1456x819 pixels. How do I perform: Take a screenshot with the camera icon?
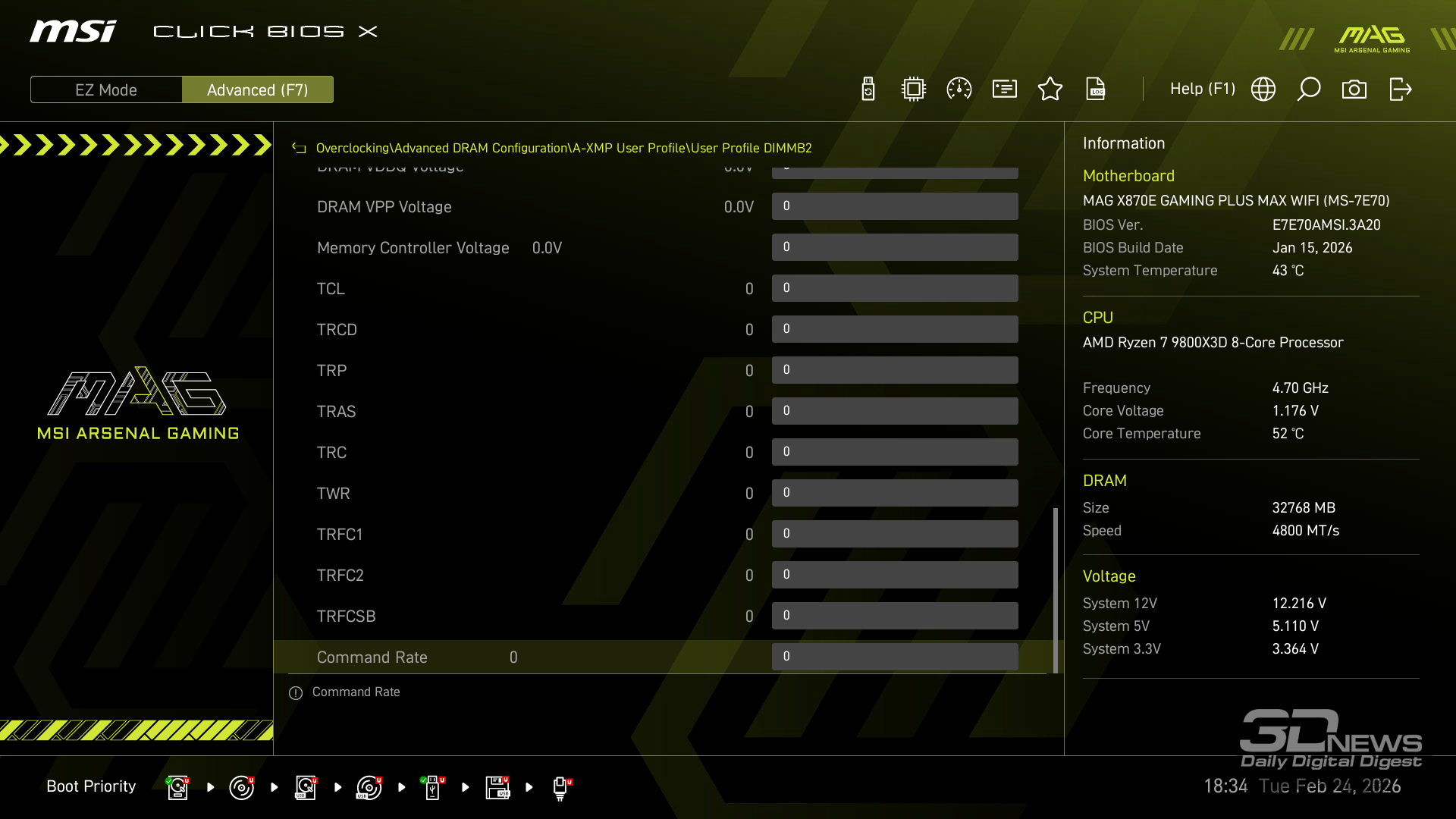pyautogui.click(x=1354, y=89)
